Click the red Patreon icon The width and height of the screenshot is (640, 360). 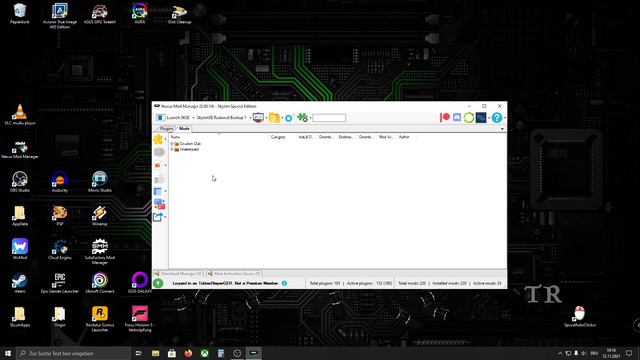click(444, 118)
